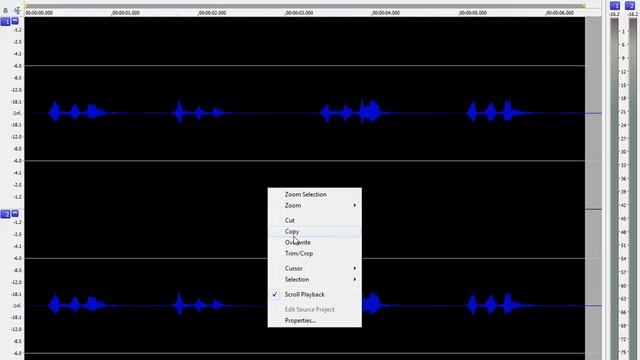Click the 00:00:01.000 mark on time ruler
The image size is (640, 360).
pos(126,13)
